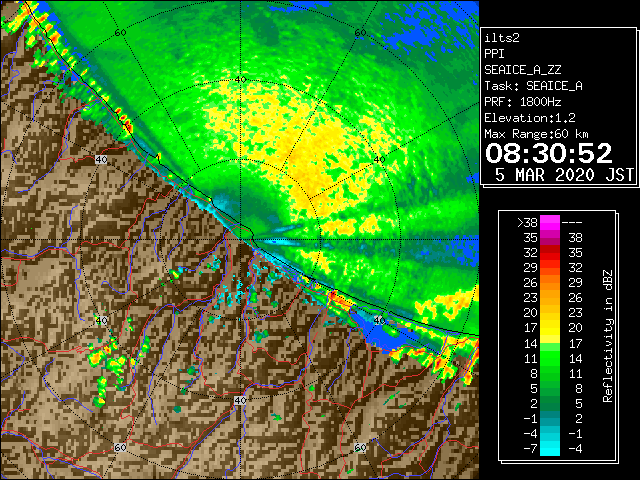Click the 'Reflectivity in dBZ' axis title

coord(608,336)
